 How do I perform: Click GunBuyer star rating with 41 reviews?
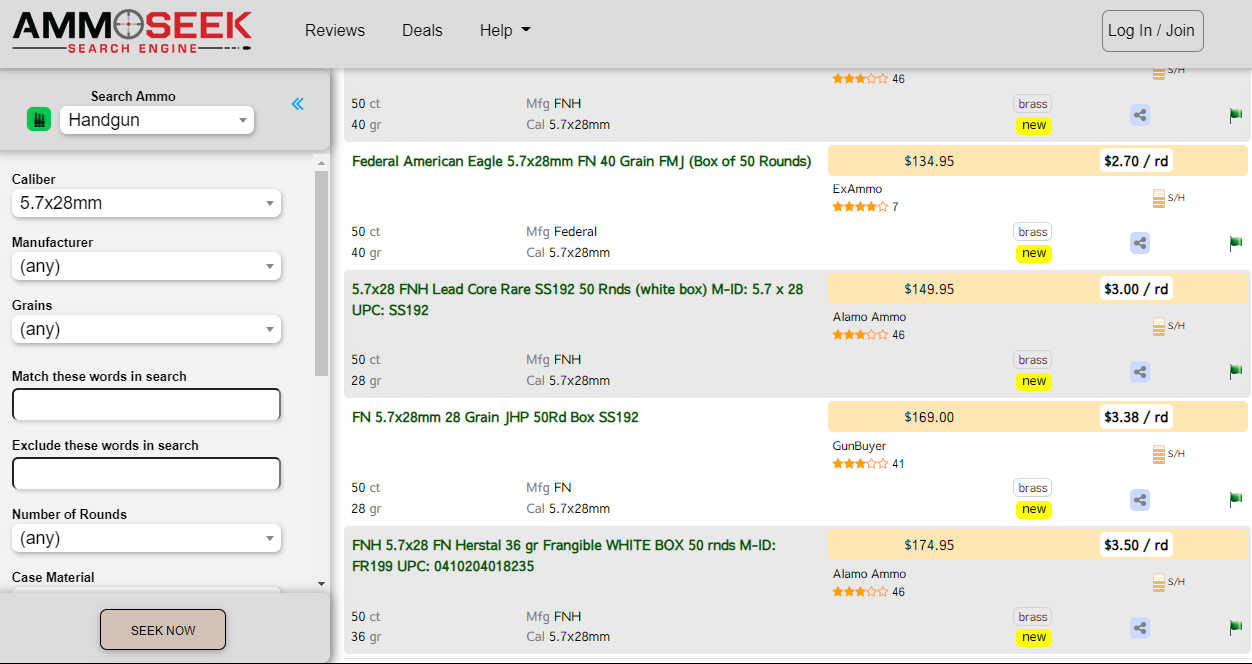coord(860,464)
